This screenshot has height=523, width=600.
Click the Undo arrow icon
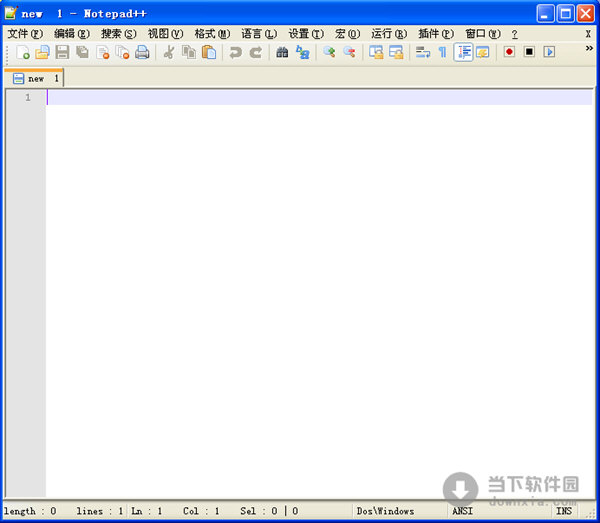pos(235,52)
